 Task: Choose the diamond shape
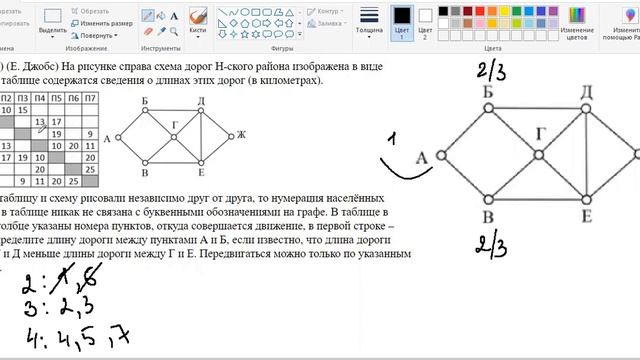233,23
